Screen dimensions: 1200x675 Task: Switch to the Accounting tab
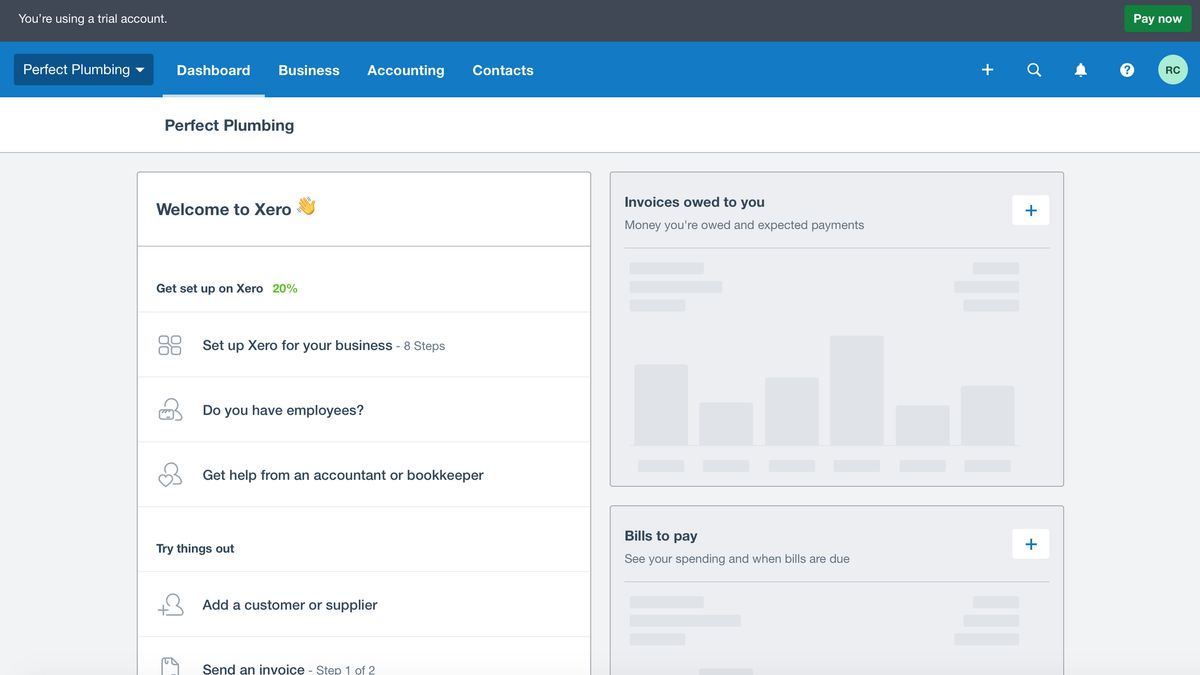[405, 69]
